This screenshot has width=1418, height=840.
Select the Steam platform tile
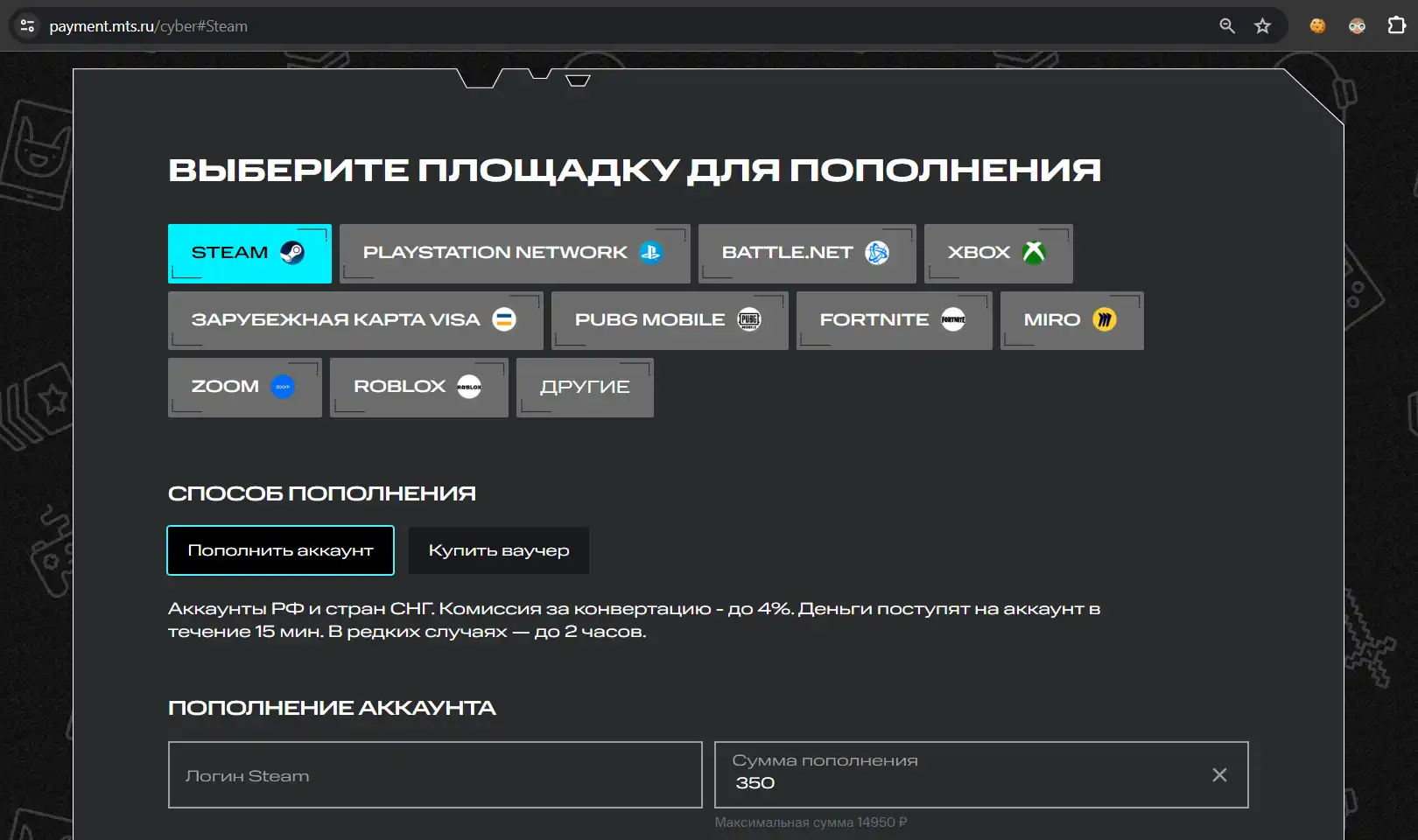249,254
